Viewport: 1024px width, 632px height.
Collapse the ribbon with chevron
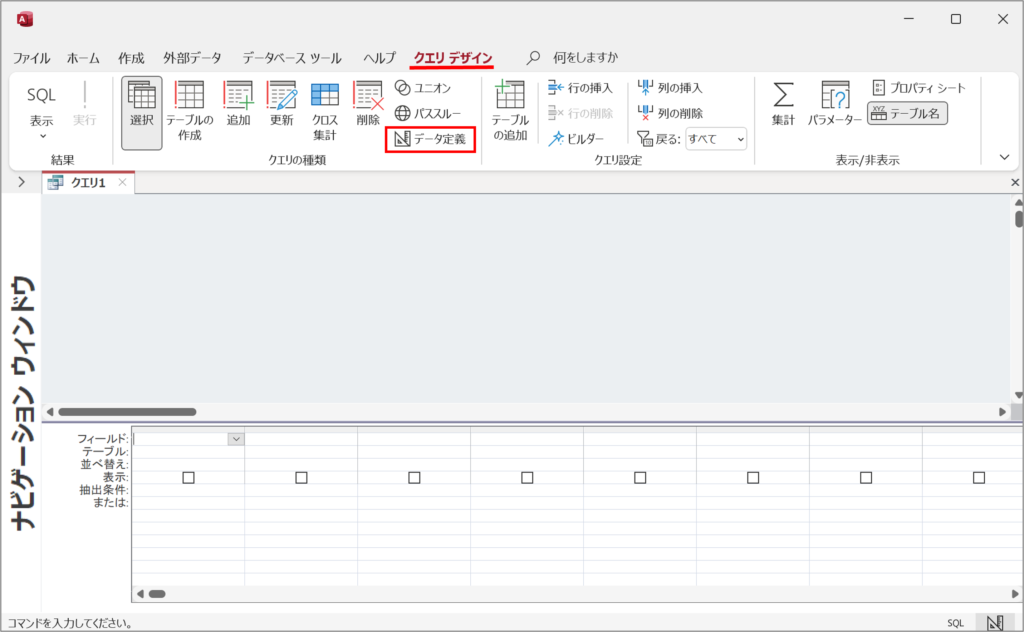coord(1004,157)
